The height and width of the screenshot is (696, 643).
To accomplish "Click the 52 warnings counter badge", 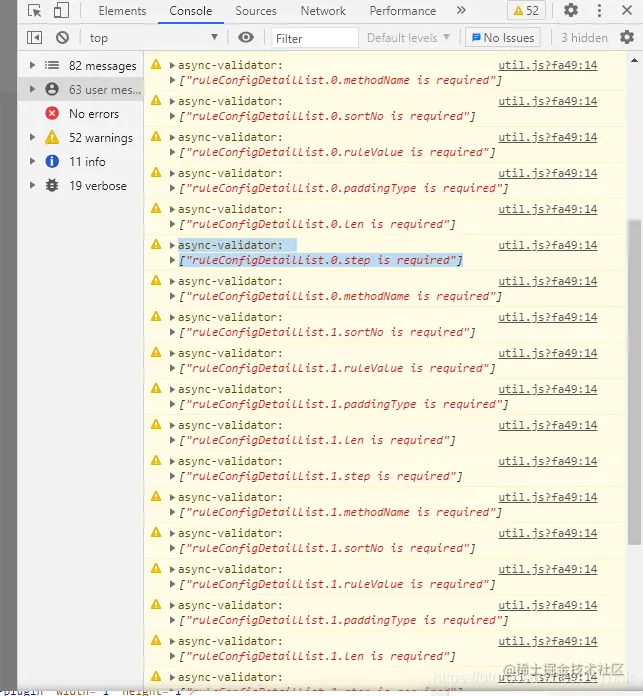I will 526,11.
